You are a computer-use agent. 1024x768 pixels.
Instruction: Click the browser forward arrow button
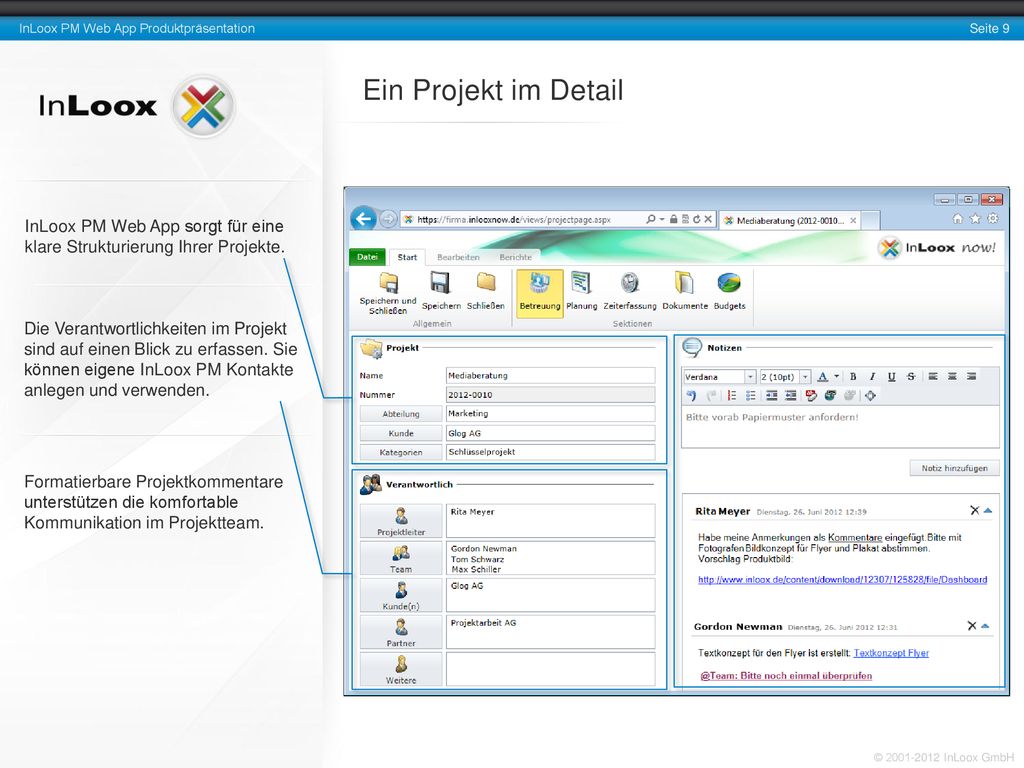(388, 219)
